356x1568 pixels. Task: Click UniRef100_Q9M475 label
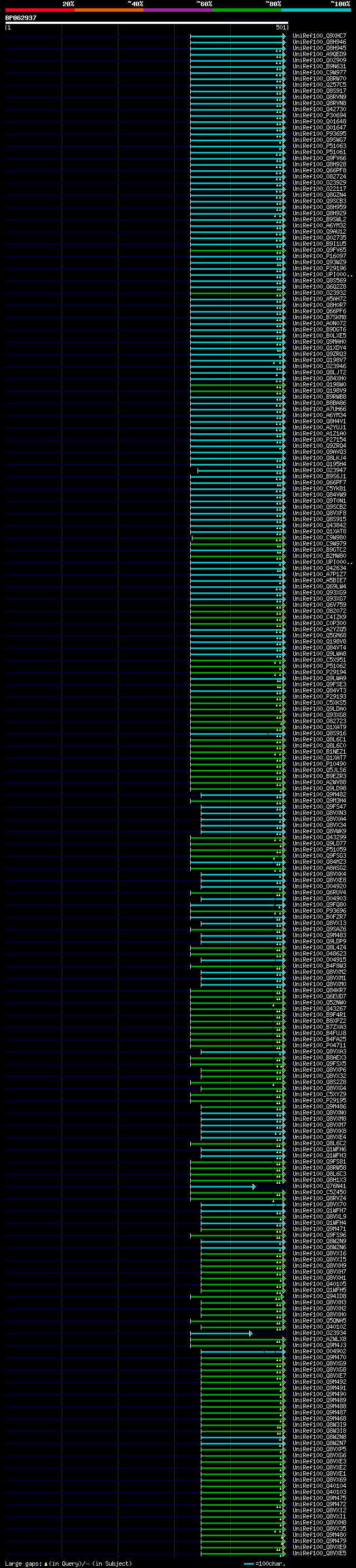[319, 1498]
